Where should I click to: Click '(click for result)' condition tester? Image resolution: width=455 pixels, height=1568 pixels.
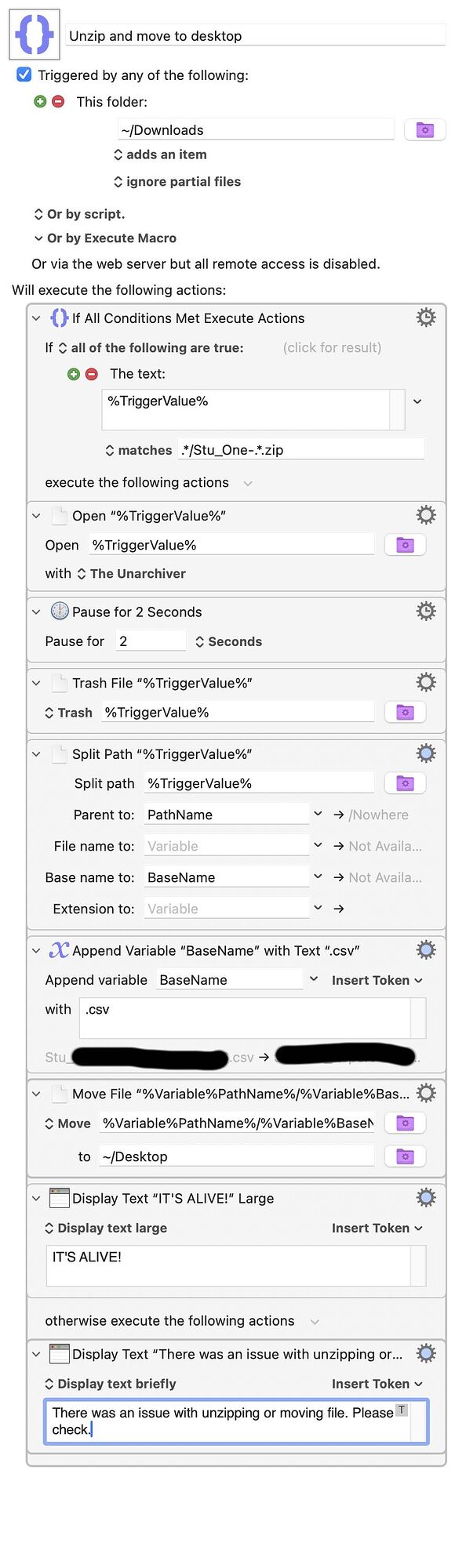pyautogui.click(x=333, y=347)
